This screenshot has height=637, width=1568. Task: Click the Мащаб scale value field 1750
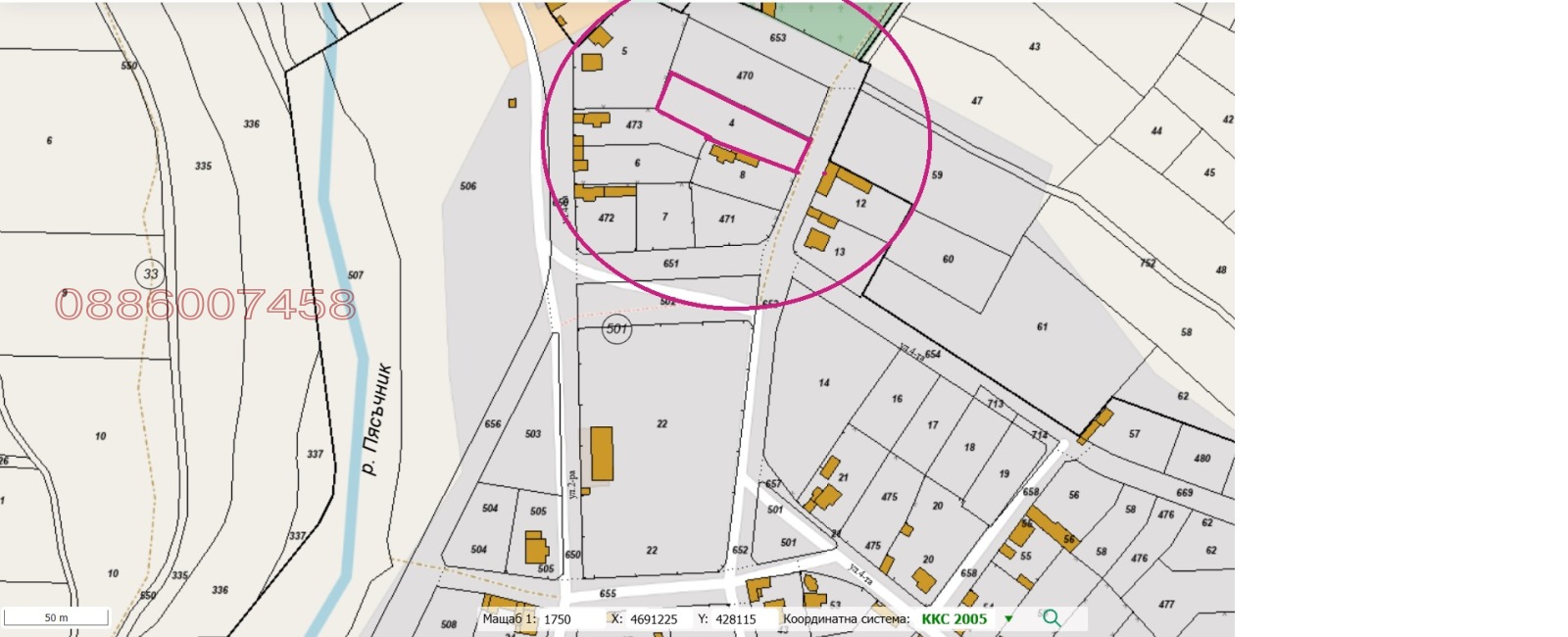558,619
